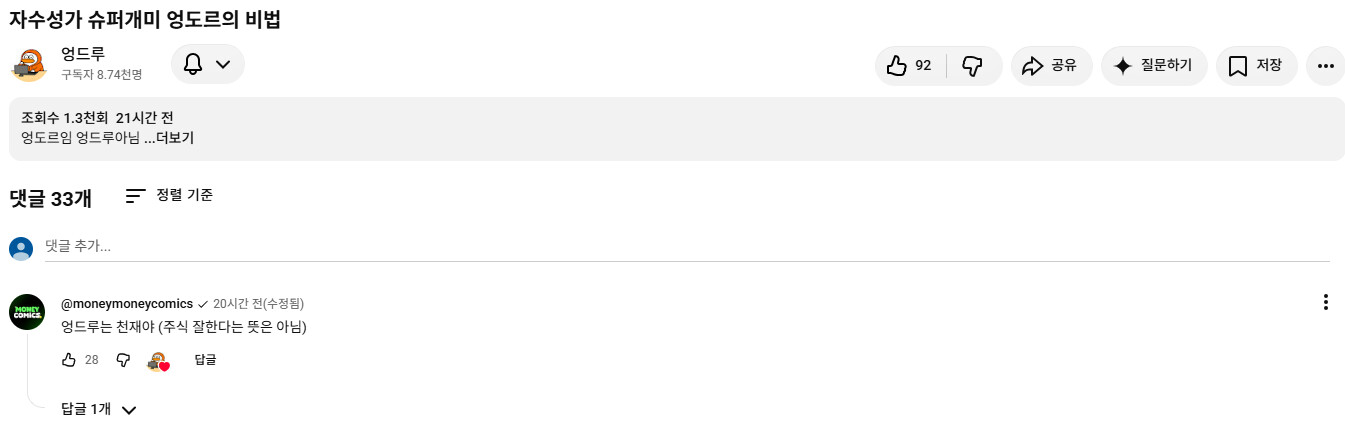Expand the 답글 1개 replies thread
1345x432 pixels.
tap(98, 409)
